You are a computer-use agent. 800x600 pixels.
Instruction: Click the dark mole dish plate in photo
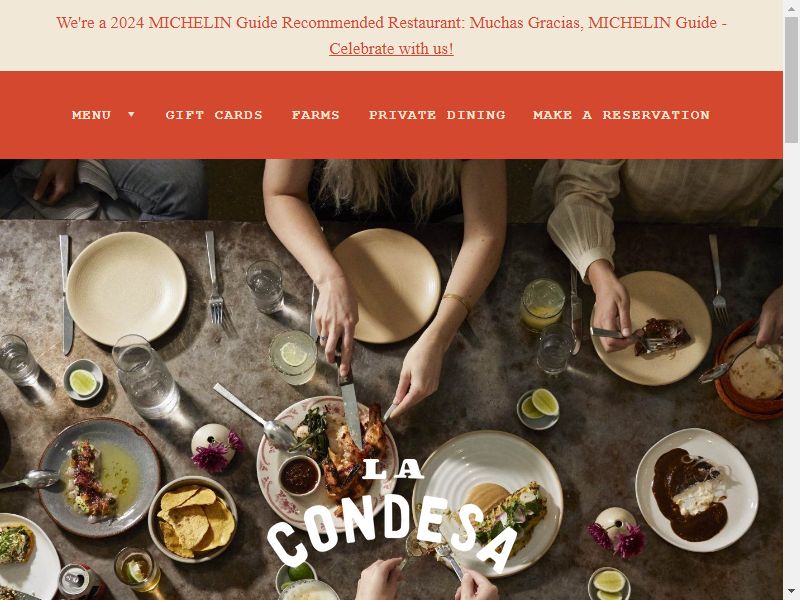(x=696, y=490)
